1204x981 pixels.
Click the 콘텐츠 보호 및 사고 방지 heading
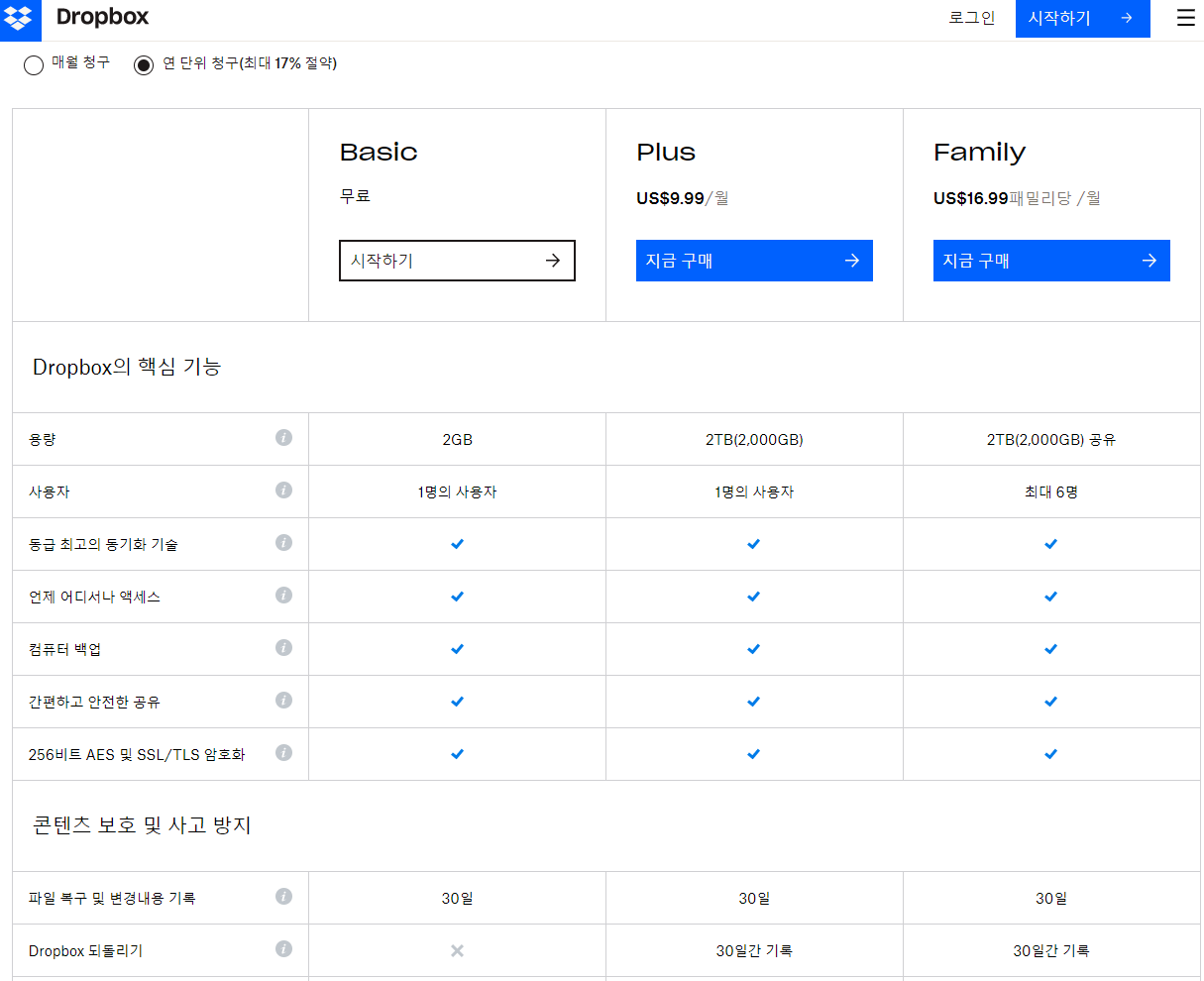(142, 825)
